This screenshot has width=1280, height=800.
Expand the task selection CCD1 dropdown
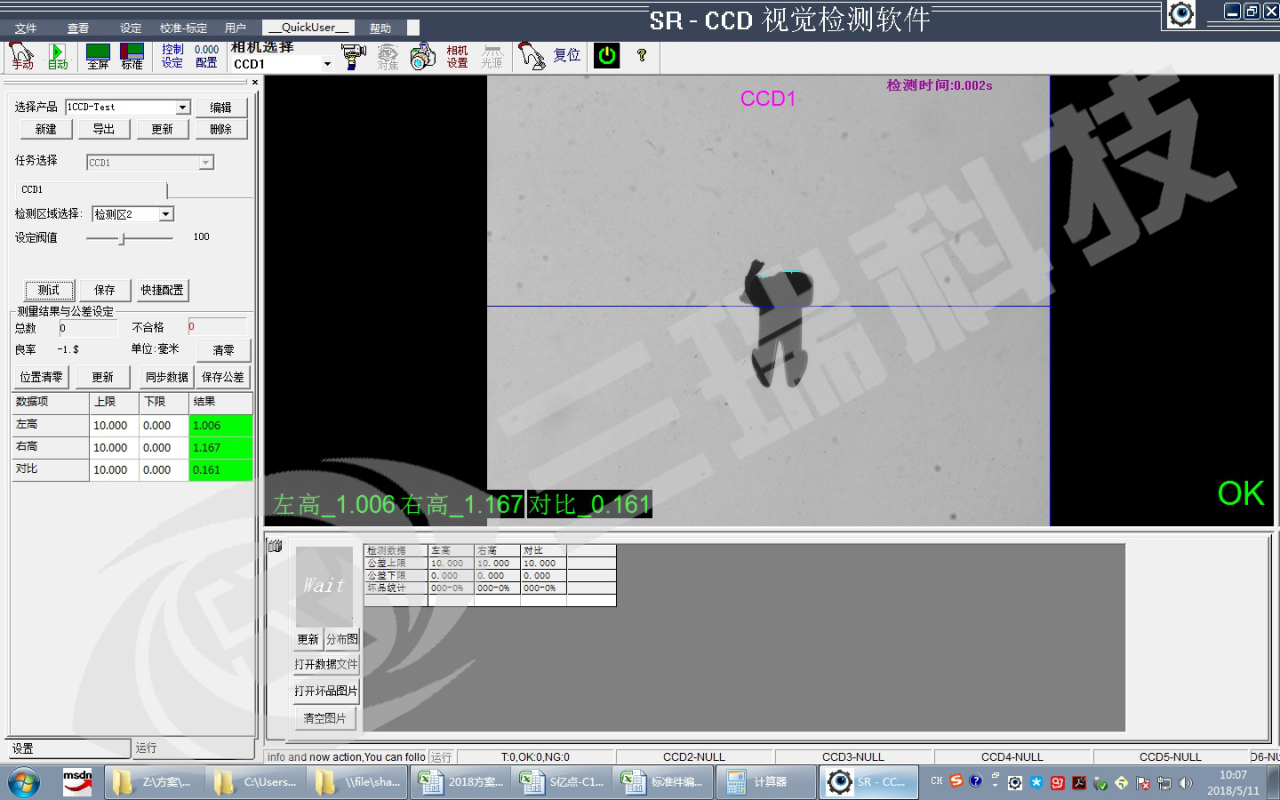[206, 162]
